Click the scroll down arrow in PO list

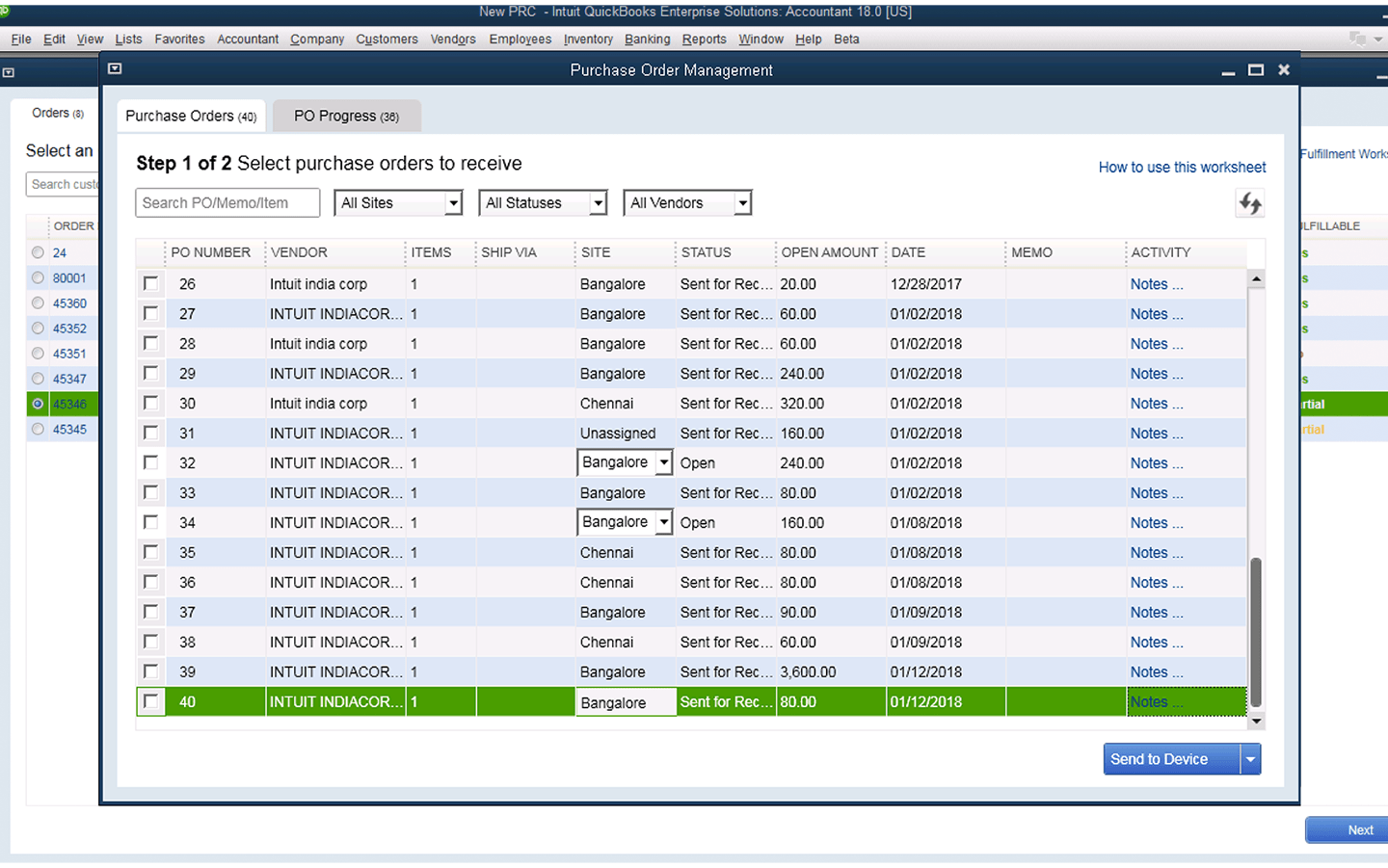pyautogui.click(x=1255, y=721)
